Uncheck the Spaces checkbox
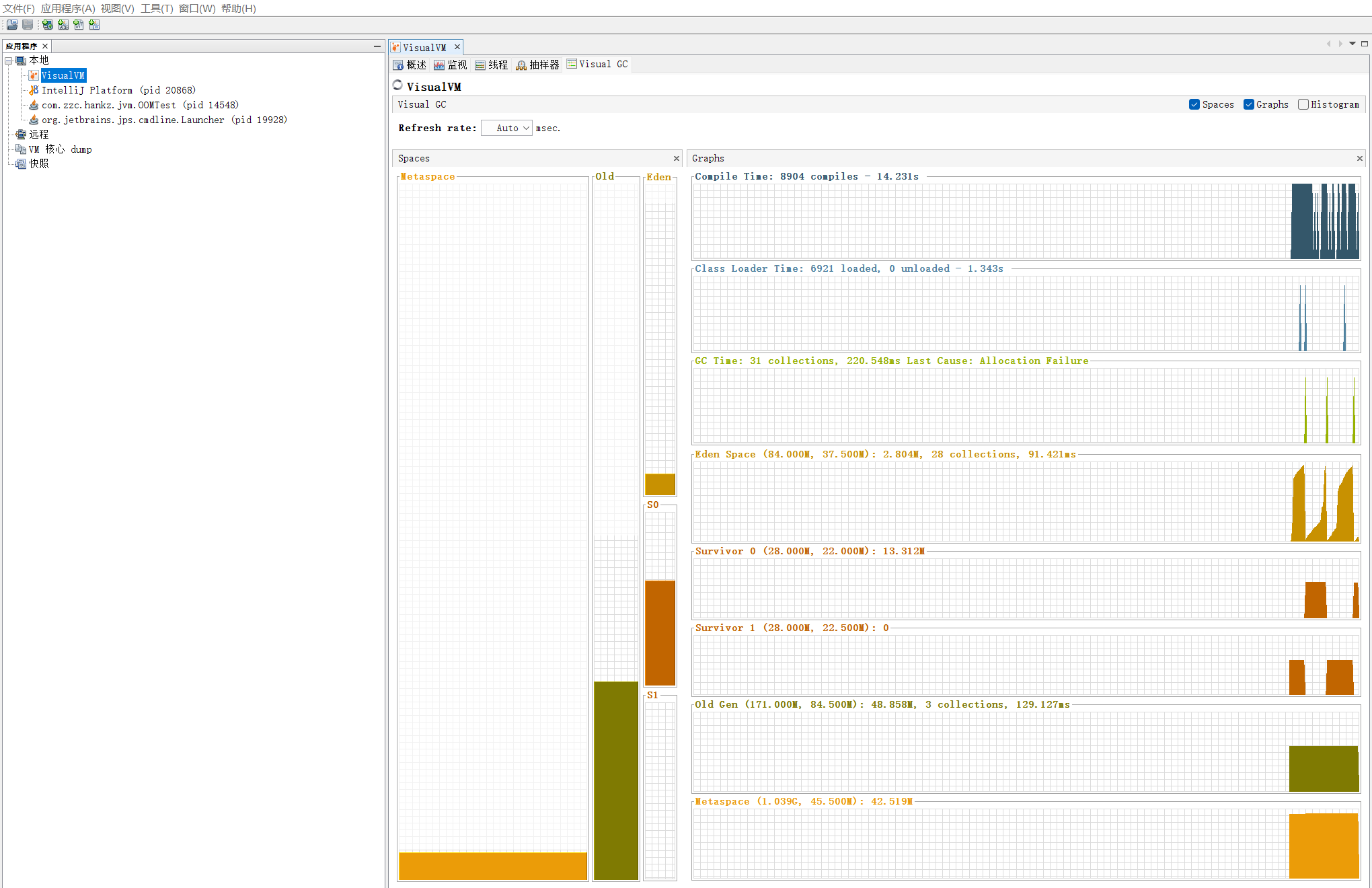1372x888 pixels. click(x=1194, y=104)
